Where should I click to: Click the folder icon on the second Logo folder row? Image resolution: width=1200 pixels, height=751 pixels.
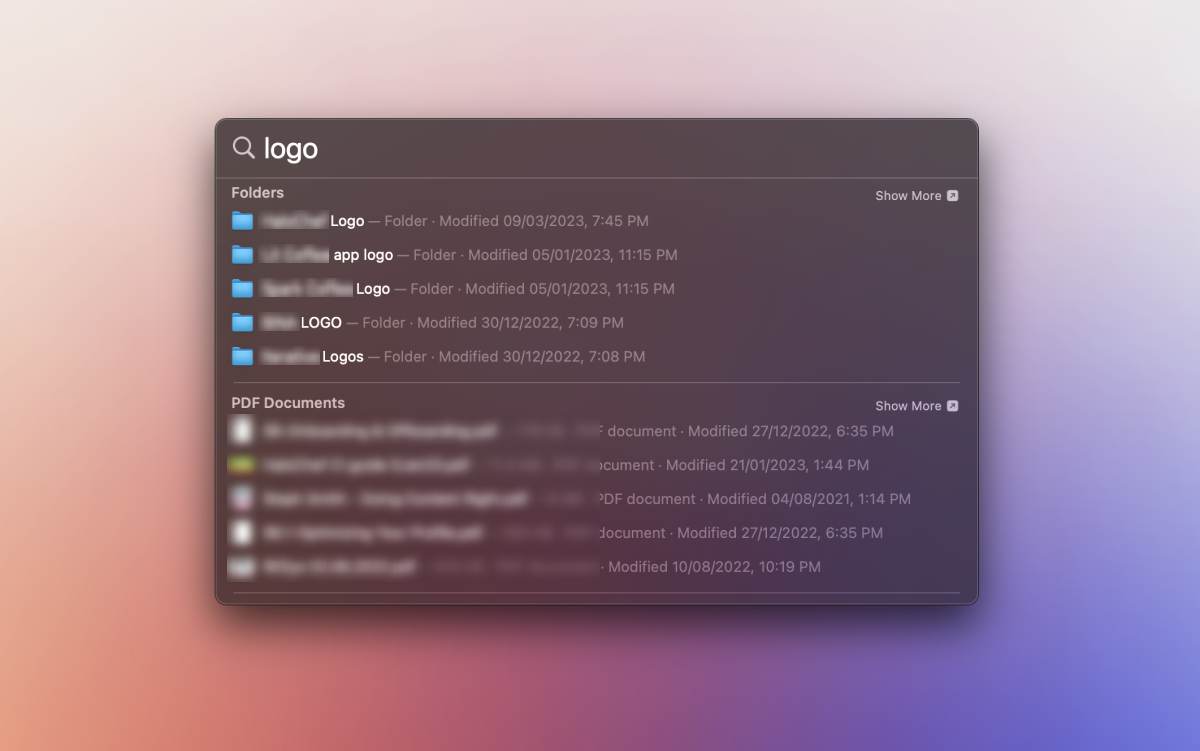click(x=242, y=288)
